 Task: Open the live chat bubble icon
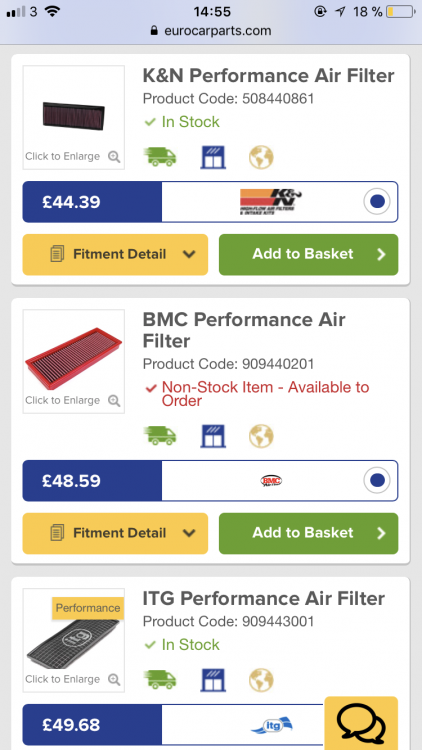(x=361, y=723)
